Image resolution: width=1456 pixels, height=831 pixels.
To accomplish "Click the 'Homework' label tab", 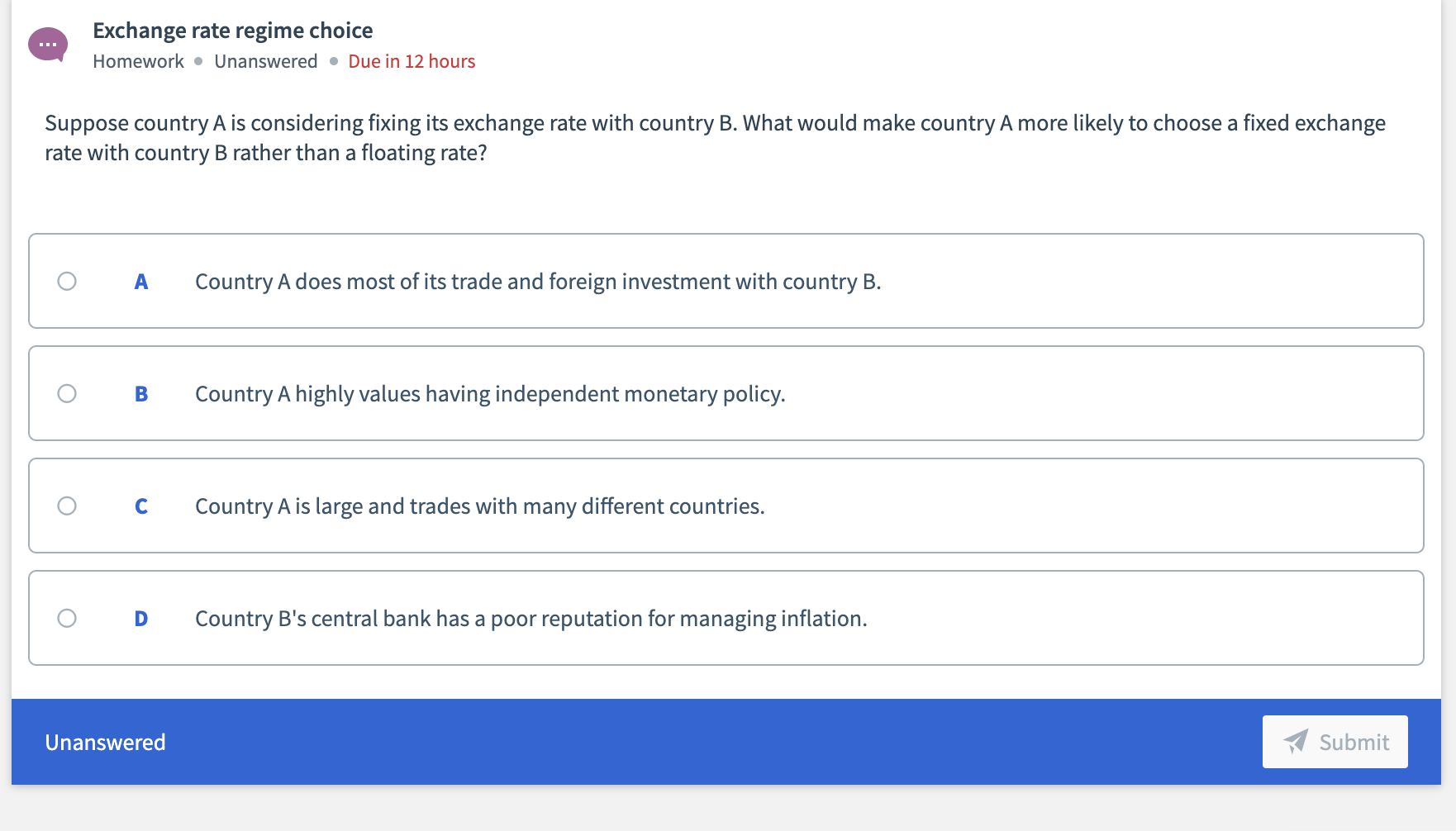I will tap(138, 61).
